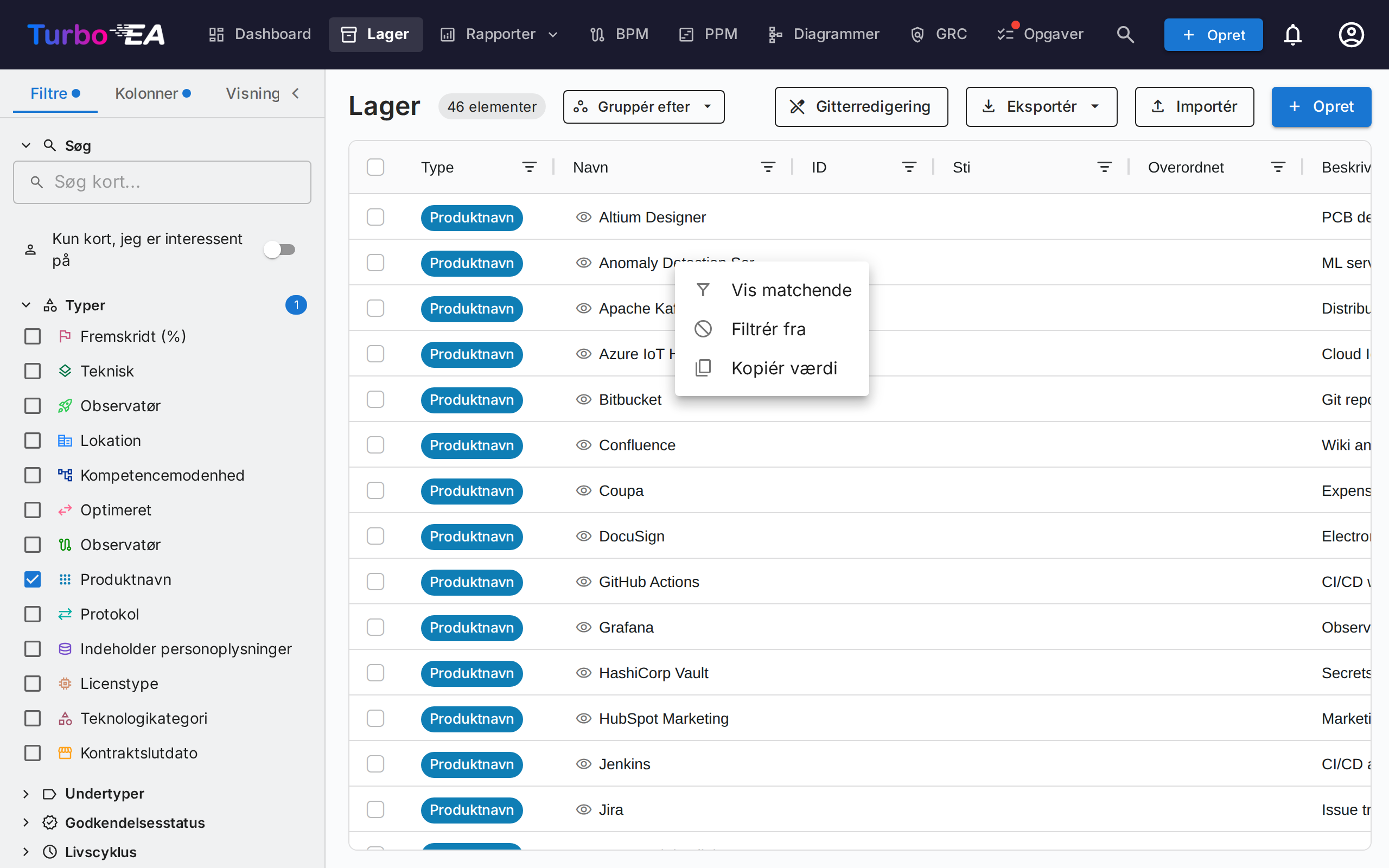The height and width of the screenshot is (868, 1389).
Task: Open the BPM nav item
Action: (619, 34)
